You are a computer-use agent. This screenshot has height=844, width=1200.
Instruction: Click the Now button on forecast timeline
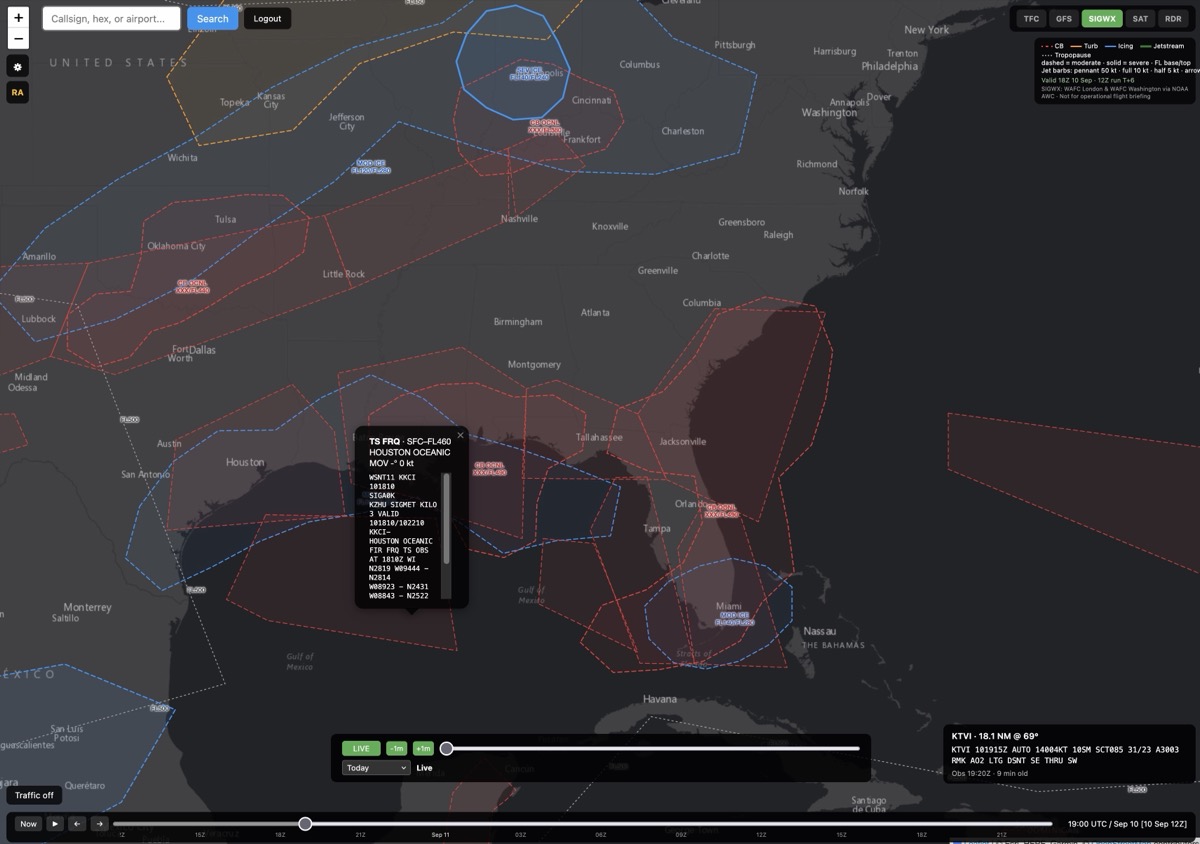tap(28, 824)
